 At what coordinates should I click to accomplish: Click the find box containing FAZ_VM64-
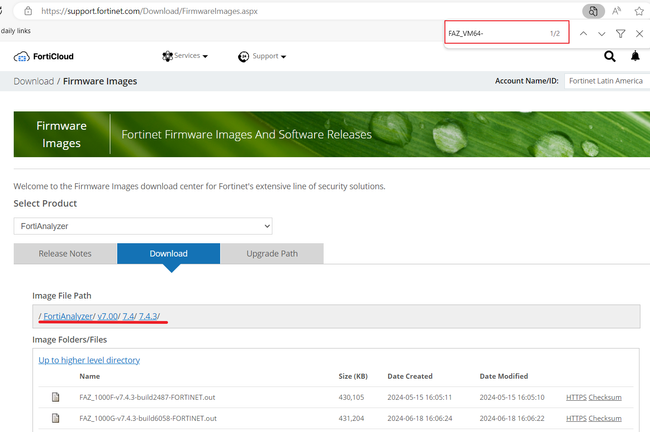pos(507,33)
